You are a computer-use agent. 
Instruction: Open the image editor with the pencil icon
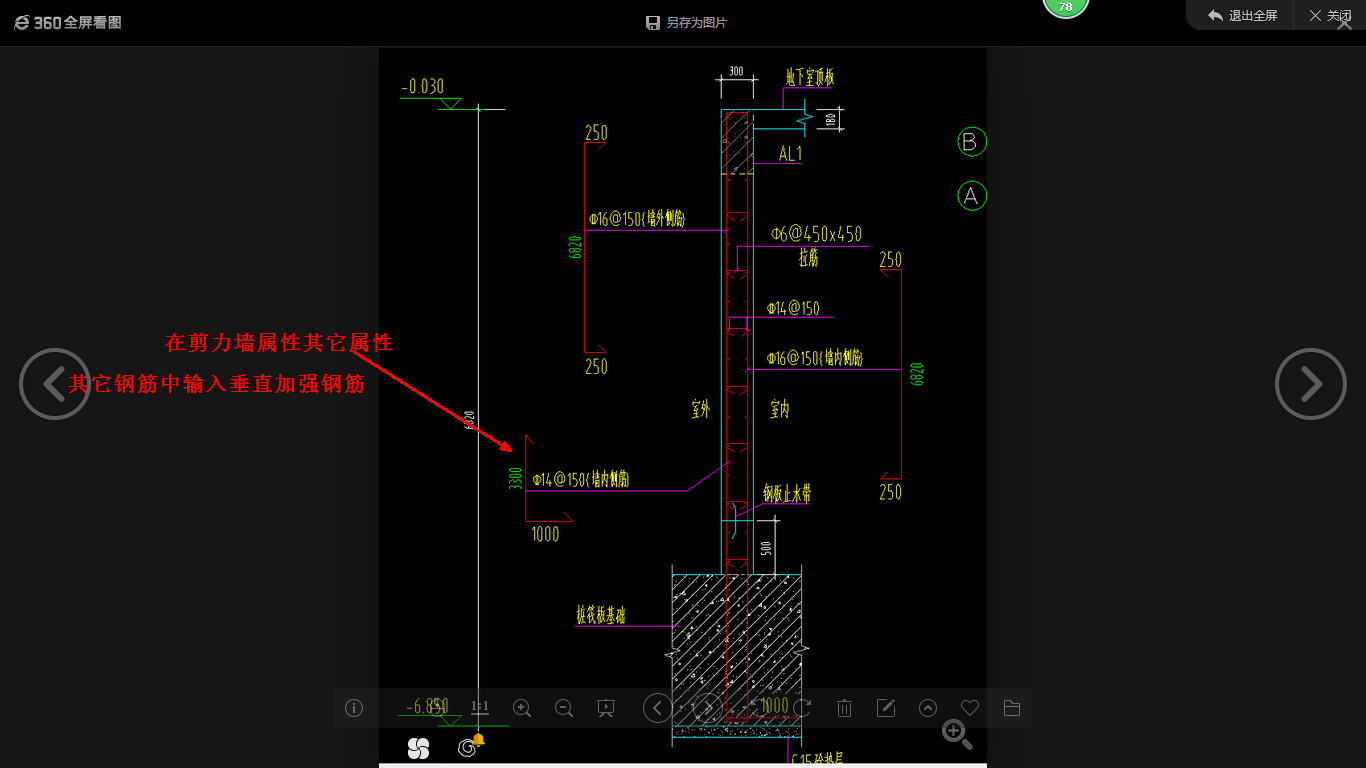[886, 708]
